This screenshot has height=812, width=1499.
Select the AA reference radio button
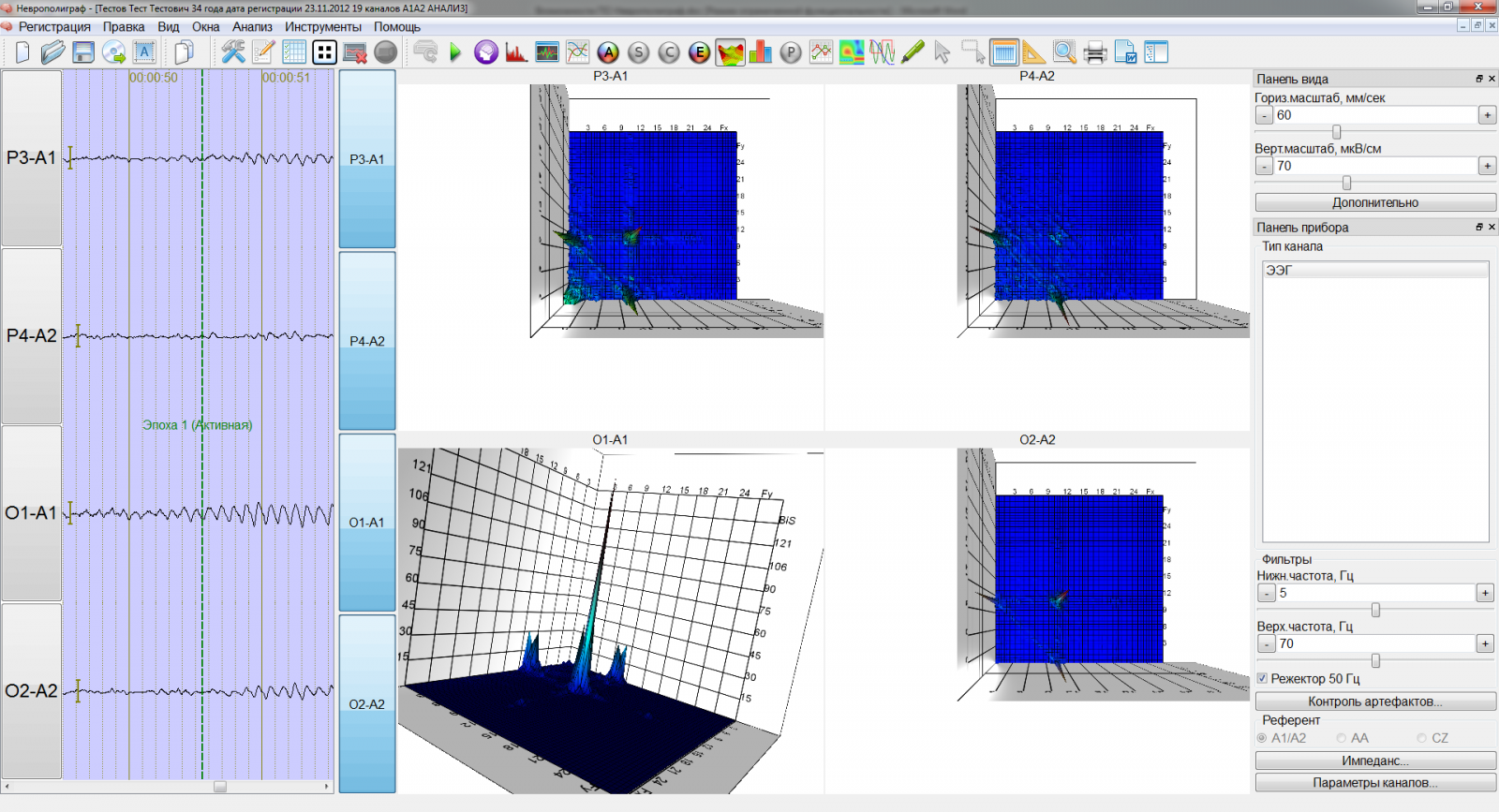[1342, 738]
